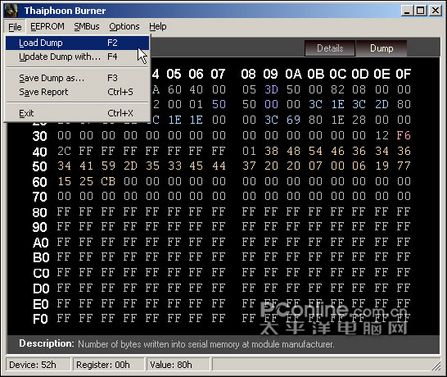Click the Thaiphoon Burner title bar app icon
Image resolution: width=447 pixels, height=377 pixels.
(11, 10)
